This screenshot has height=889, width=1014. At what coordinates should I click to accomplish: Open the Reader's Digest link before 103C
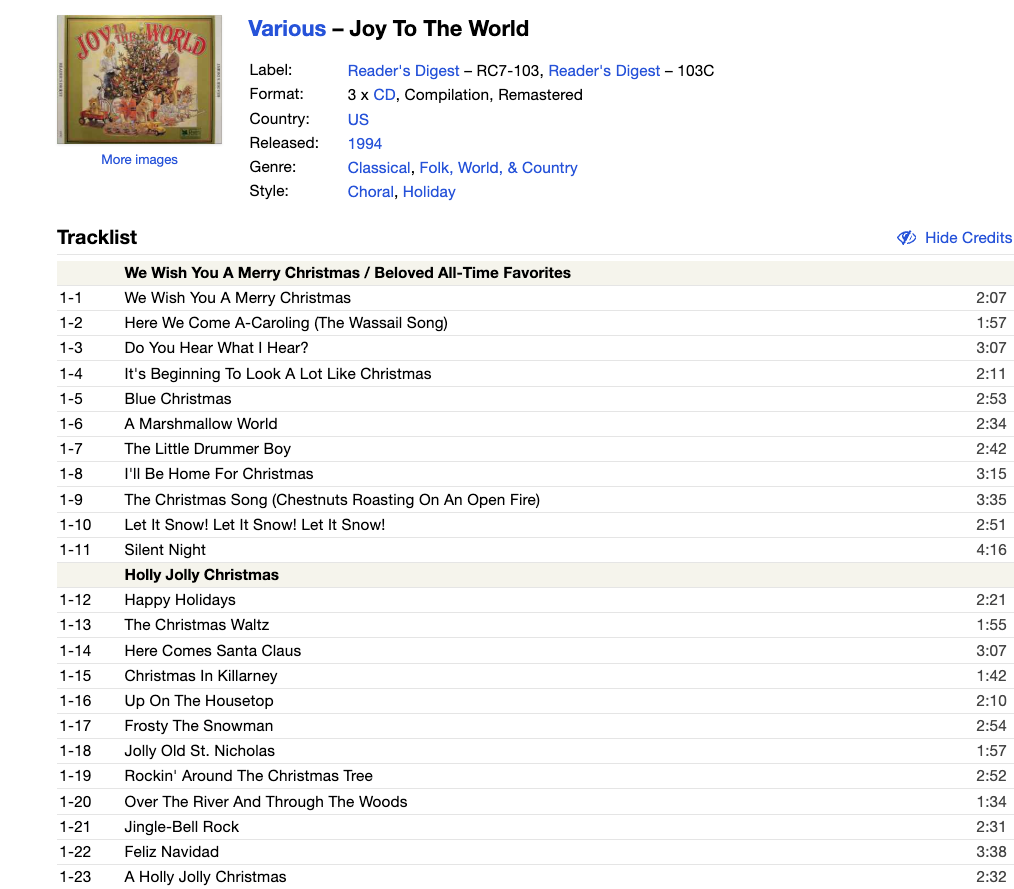pyautogui.click(x=604, y=70)
